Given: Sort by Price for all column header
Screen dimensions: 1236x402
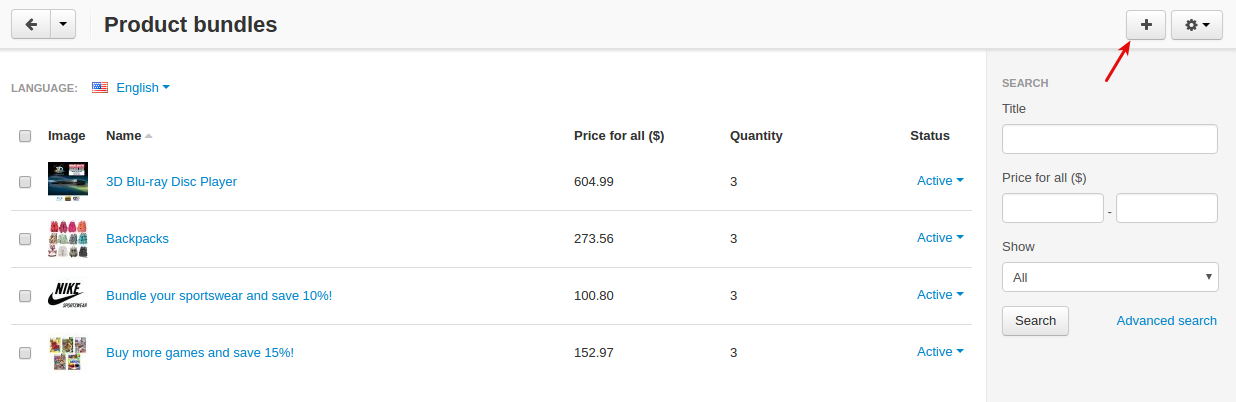Looking at the screenshot, I should [x=619, y=136].
